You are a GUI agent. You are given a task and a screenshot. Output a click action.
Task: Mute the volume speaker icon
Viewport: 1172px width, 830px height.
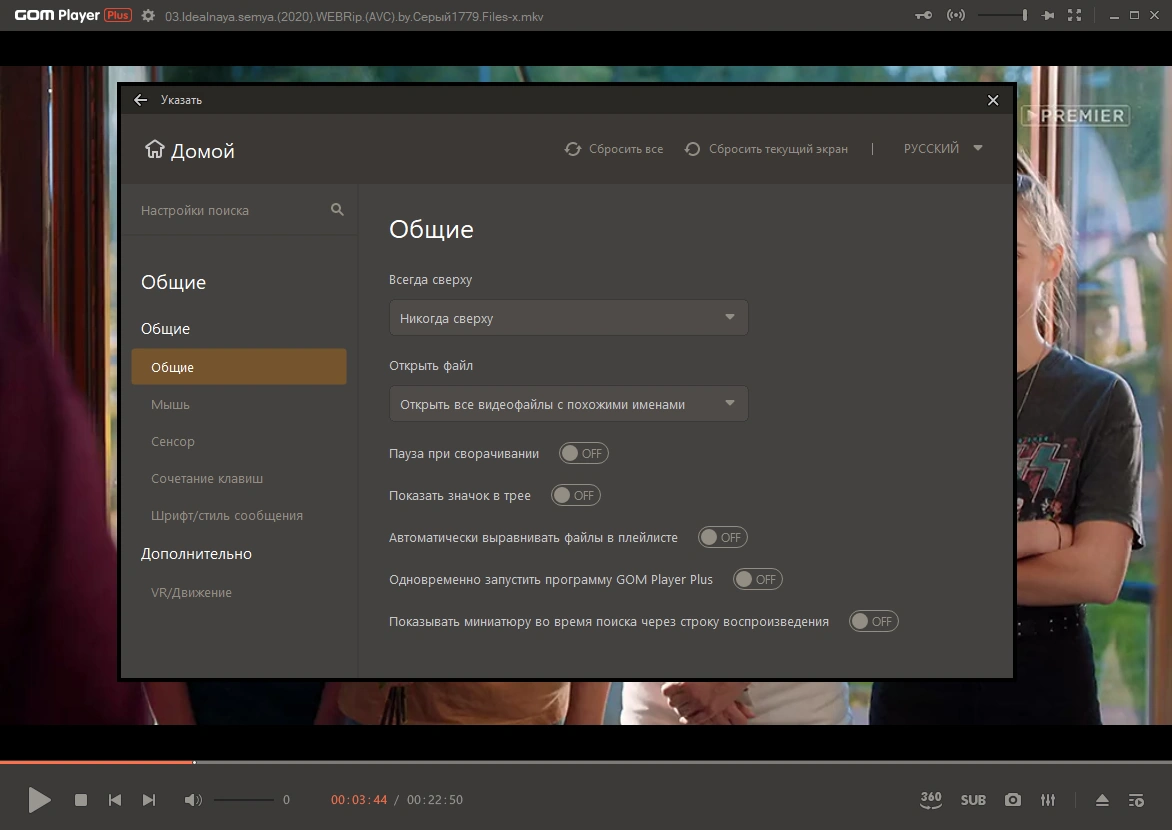pos(193,800)
